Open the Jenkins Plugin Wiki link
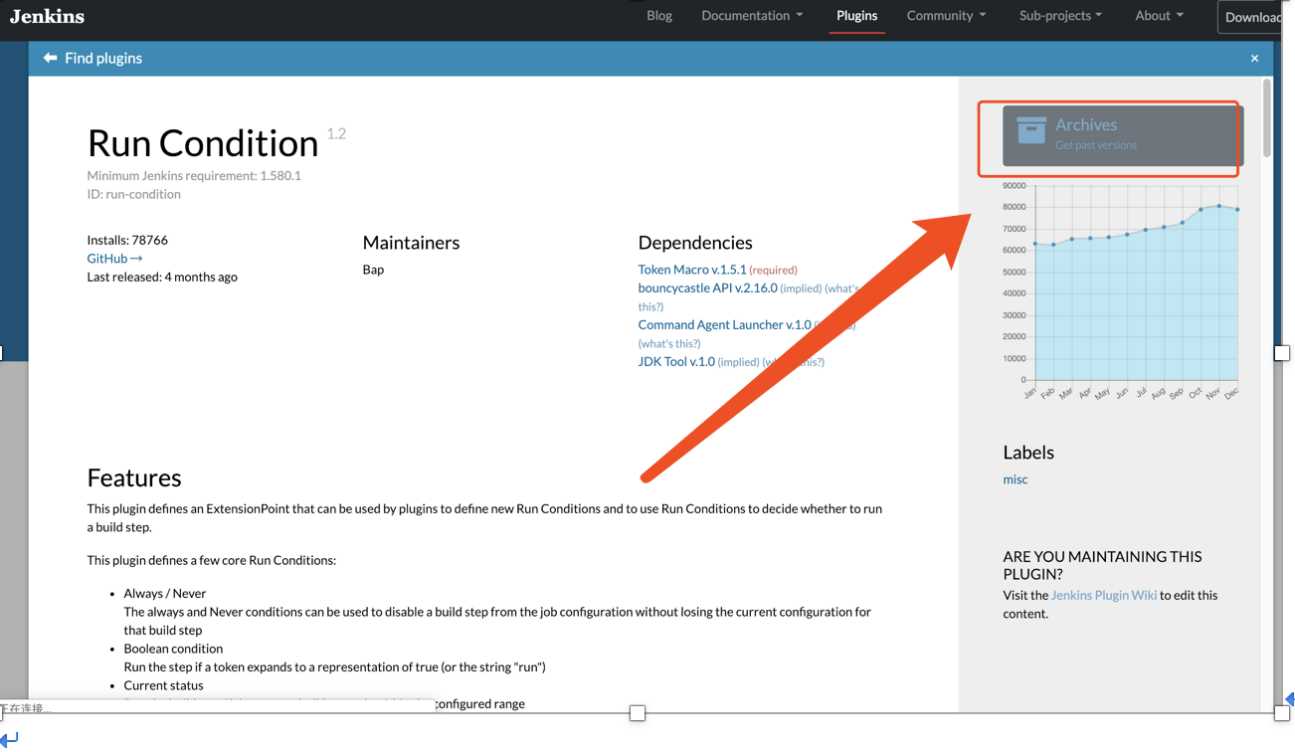Viewport: 1295px width, 752px height. tap(1104, 595)
